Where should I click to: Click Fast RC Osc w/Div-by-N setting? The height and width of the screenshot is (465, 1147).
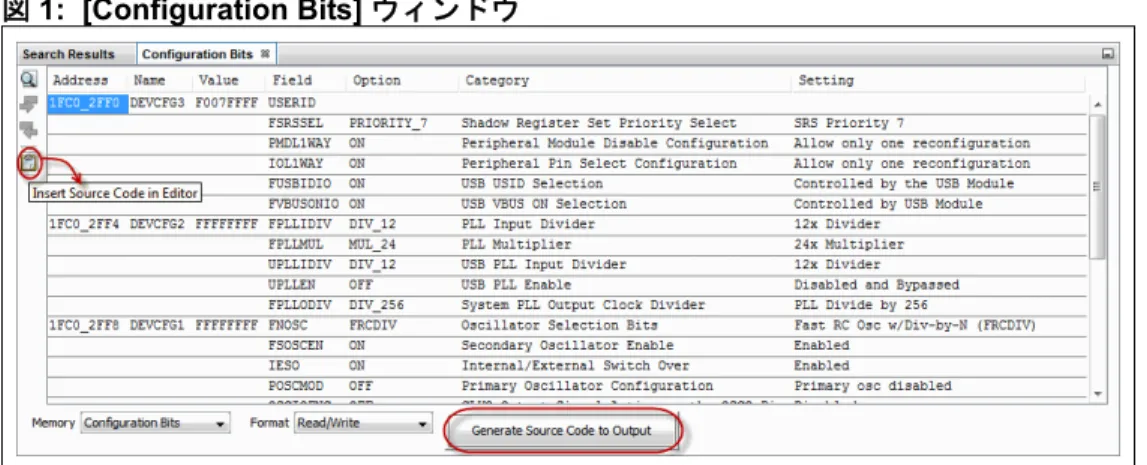(x=915, y=325)
